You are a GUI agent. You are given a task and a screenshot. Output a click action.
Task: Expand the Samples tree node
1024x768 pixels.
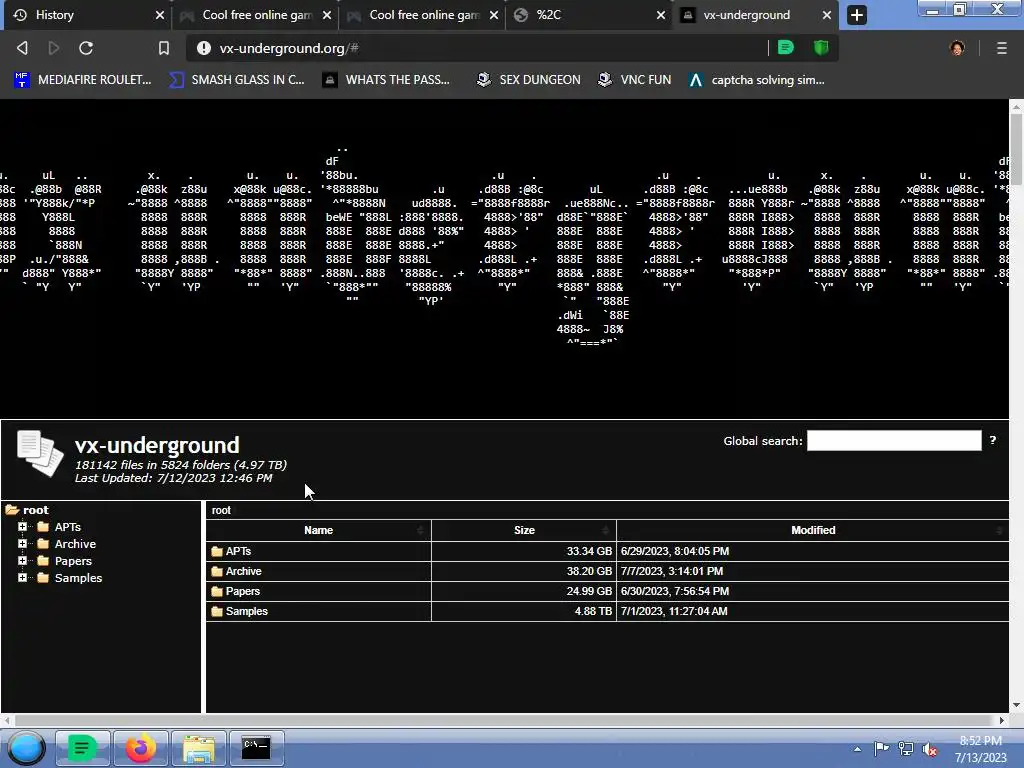[23, 577]
